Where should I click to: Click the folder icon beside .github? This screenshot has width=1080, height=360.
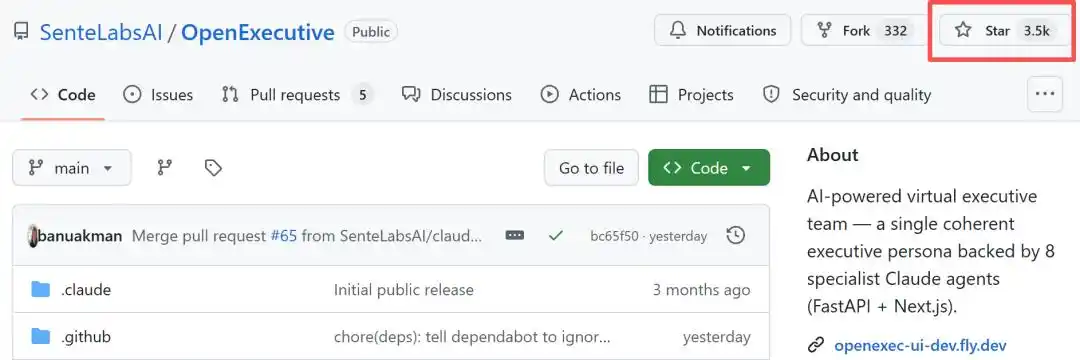[41, 337]
